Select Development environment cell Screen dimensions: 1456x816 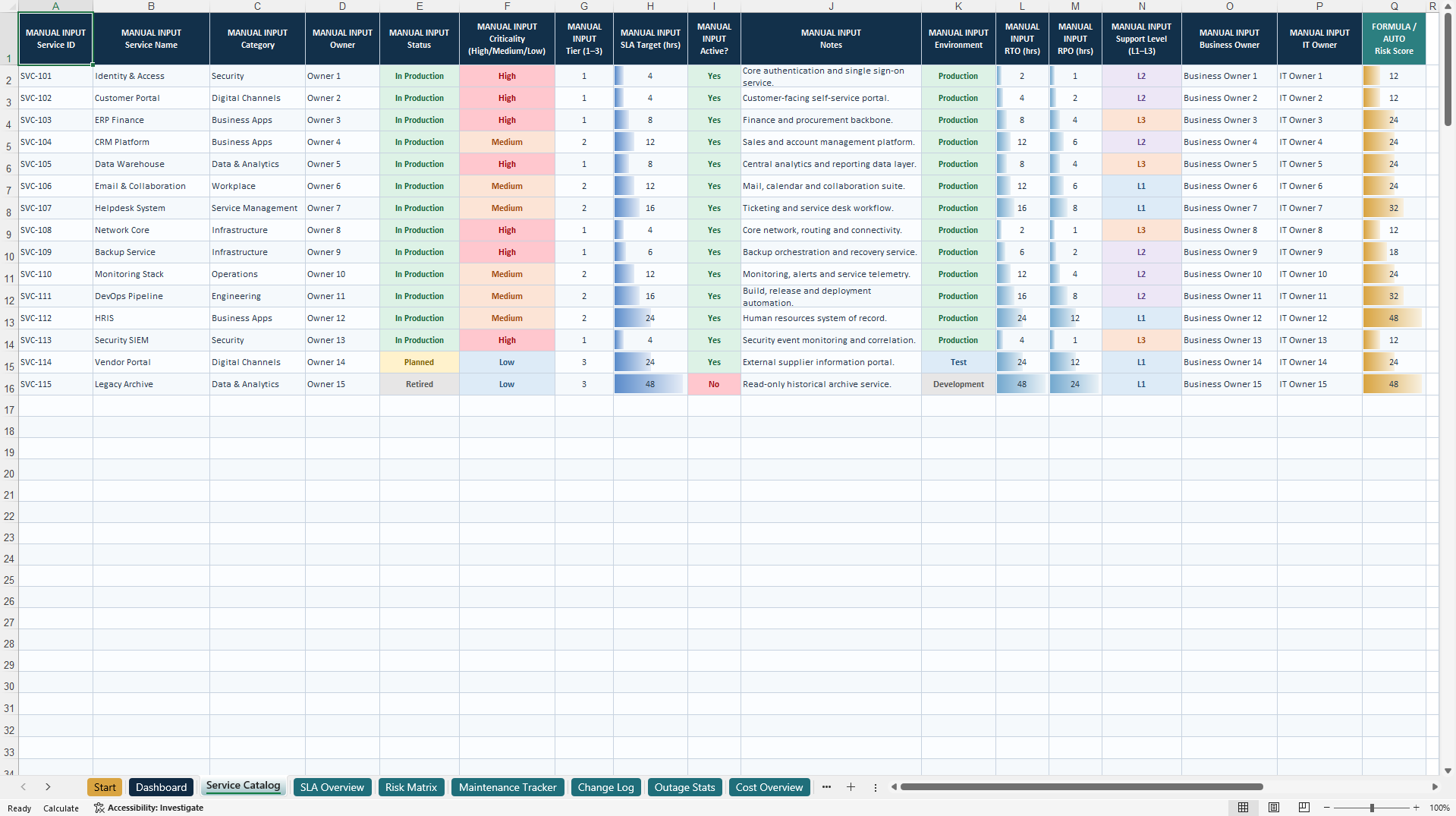pos(958,384)
